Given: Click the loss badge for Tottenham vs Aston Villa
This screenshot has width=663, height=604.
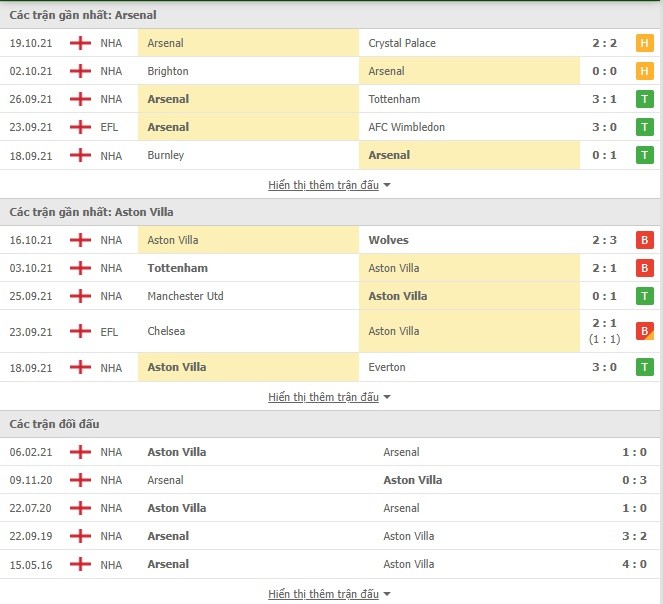Looking at the screenshot, I should [x=644, y=268].
